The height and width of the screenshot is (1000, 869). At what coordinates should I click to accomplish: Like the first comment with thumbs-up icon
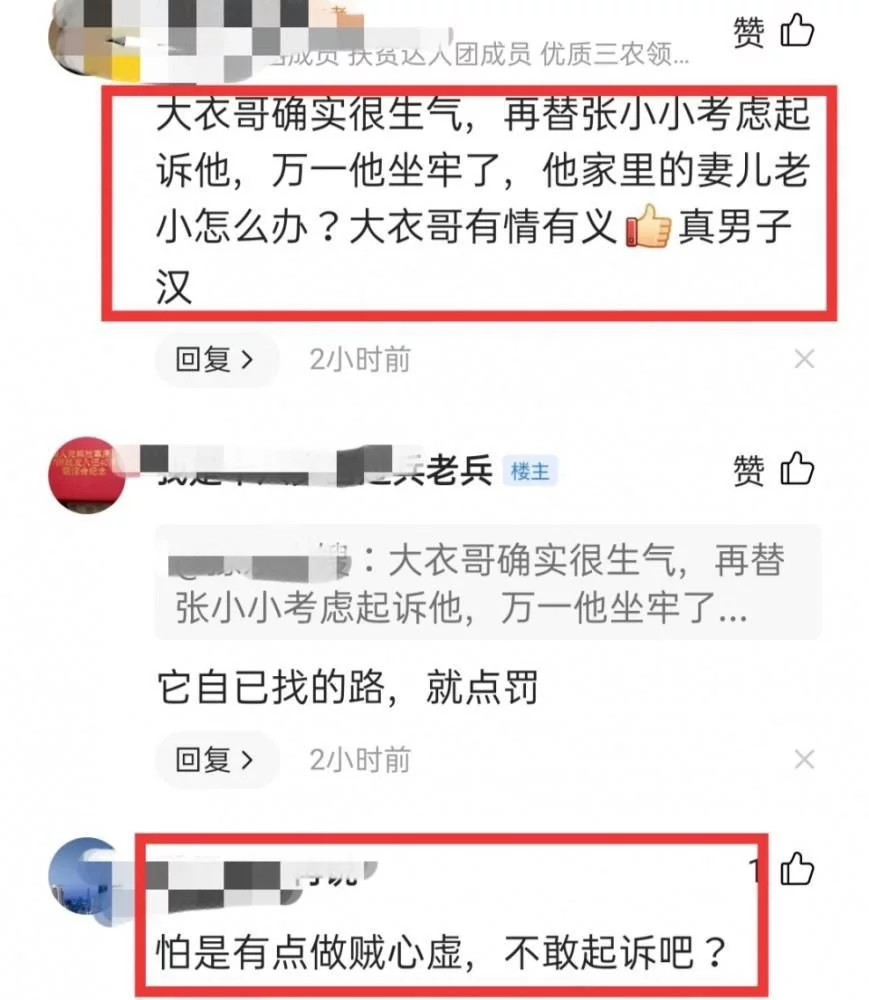[x=797, y=31]
